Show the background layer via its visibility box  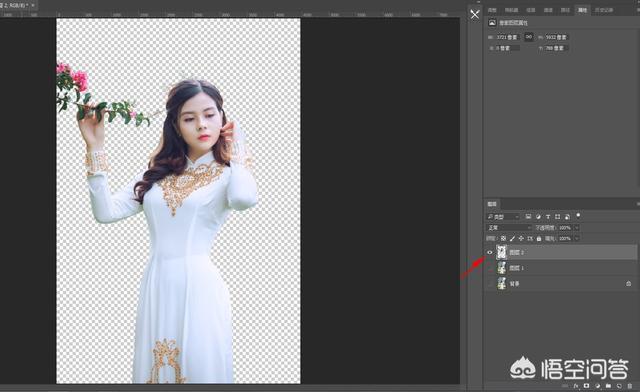coord(490,283)
